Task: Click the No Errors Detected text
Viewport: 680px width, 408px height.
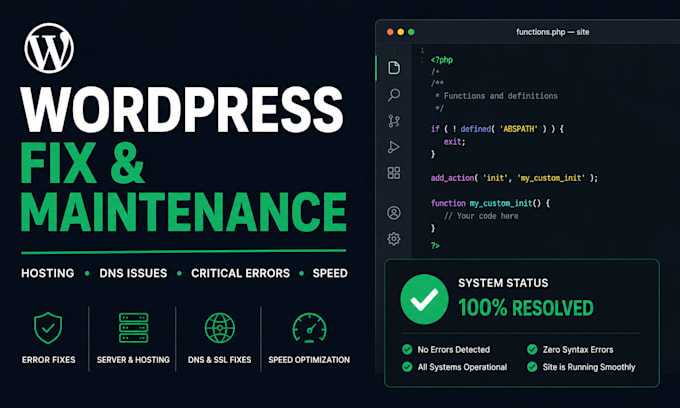Action: [454, 349]
